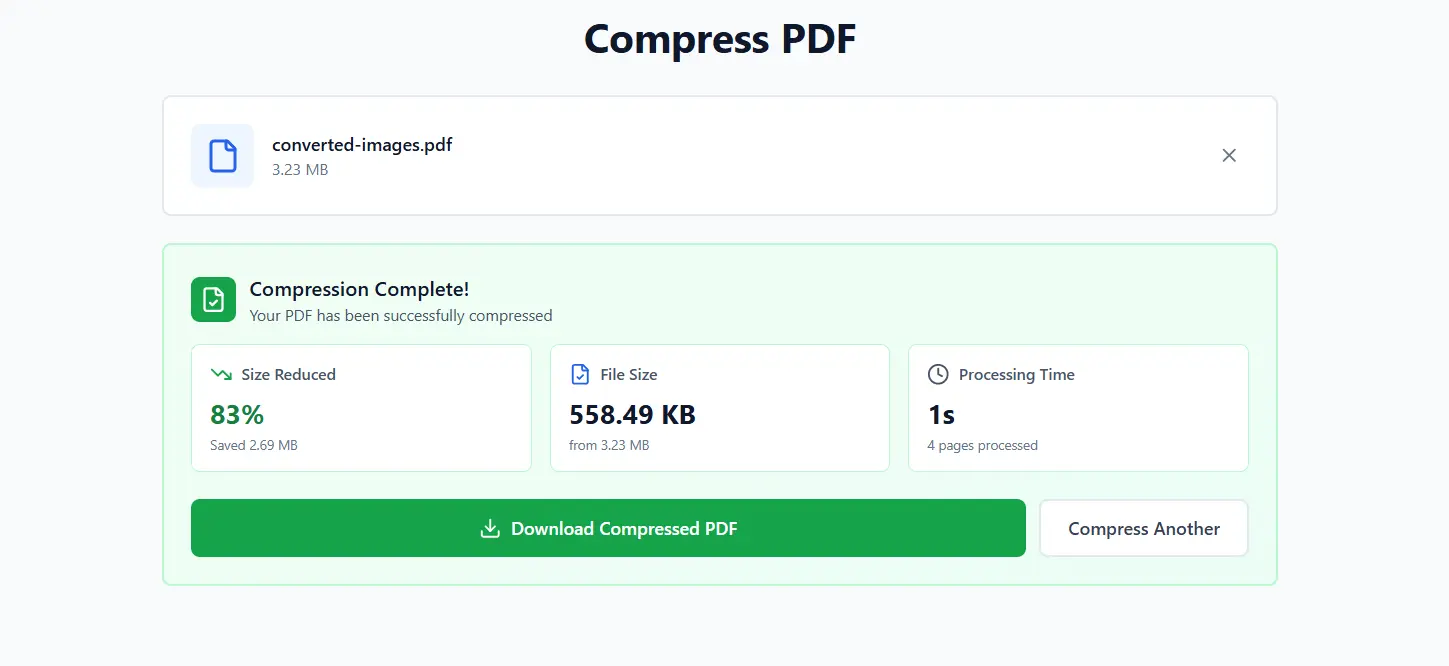Click the 83% size reduction value
Viewport: 1449px width, 666px height.
[x=236, y=414]
